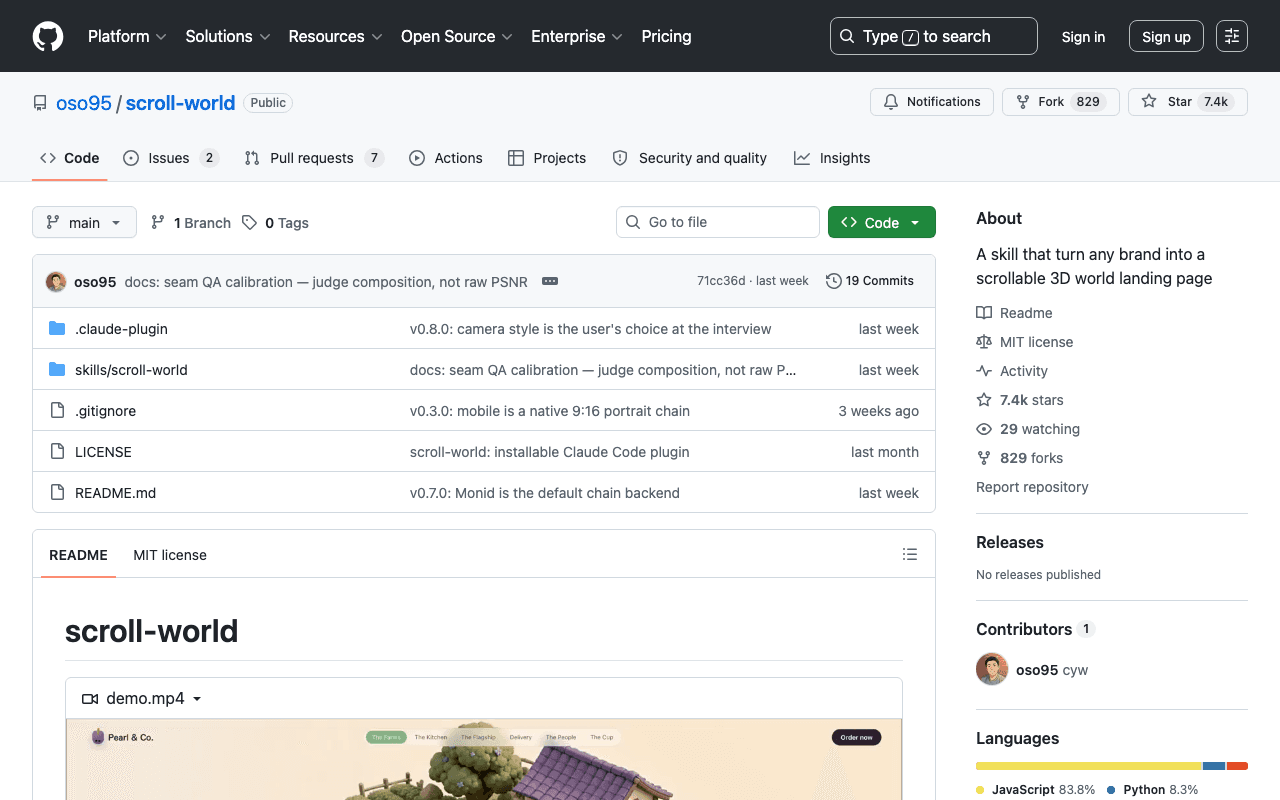Switch to the Issues tab

[170, 158]
